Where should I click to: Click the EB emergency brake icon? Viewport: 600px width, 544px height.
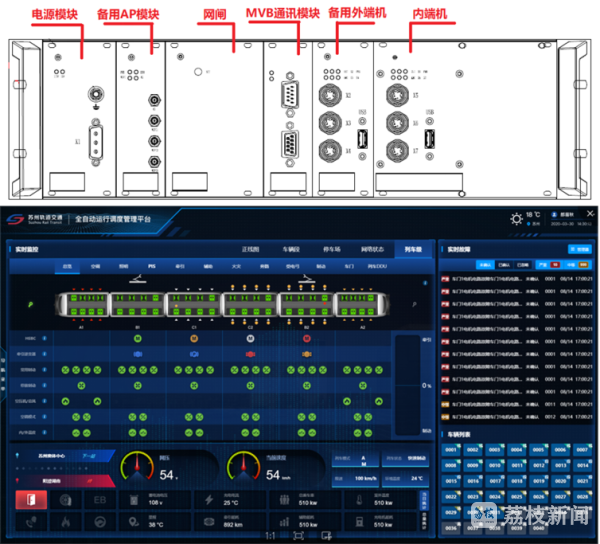(x=99, y=499)
